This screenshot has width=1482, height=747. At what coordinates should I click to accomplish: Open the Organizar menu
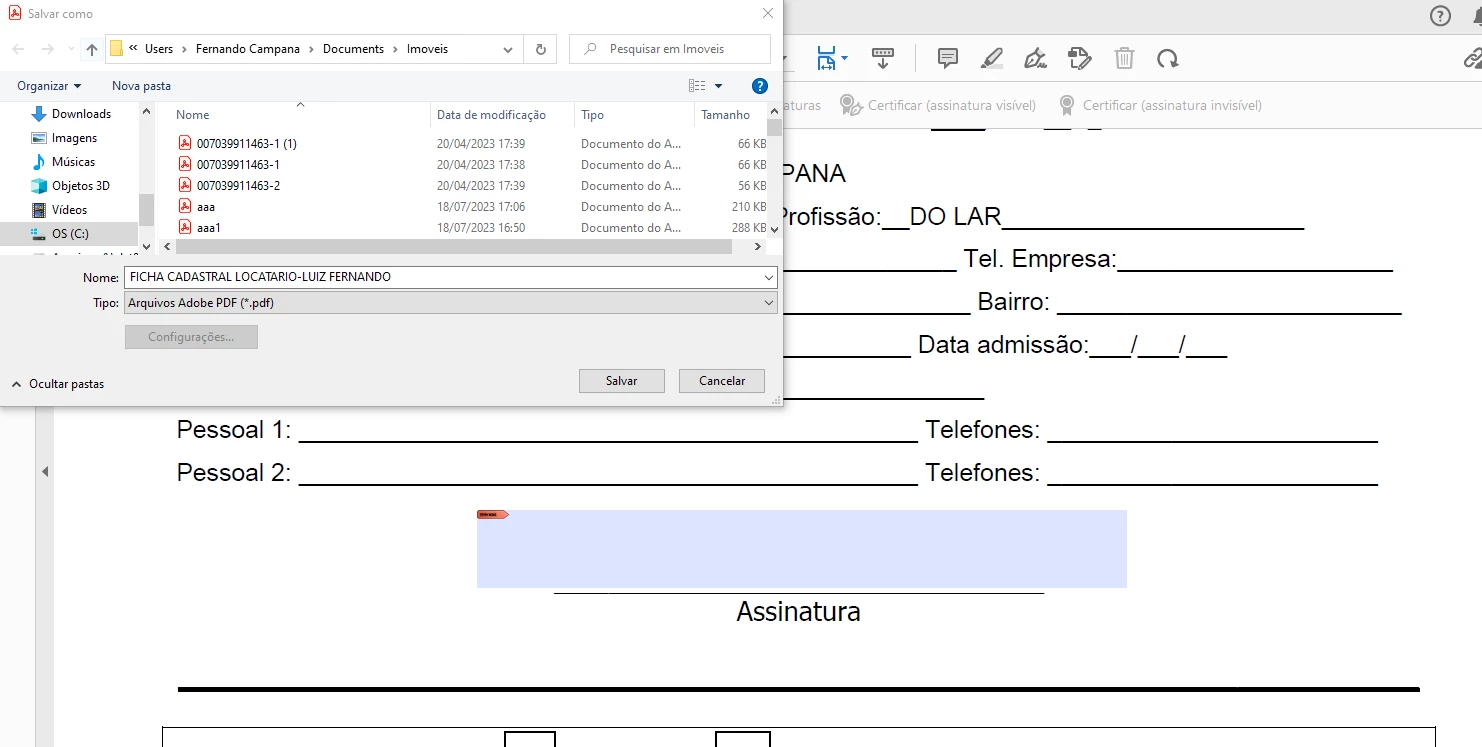pos(49,86)
